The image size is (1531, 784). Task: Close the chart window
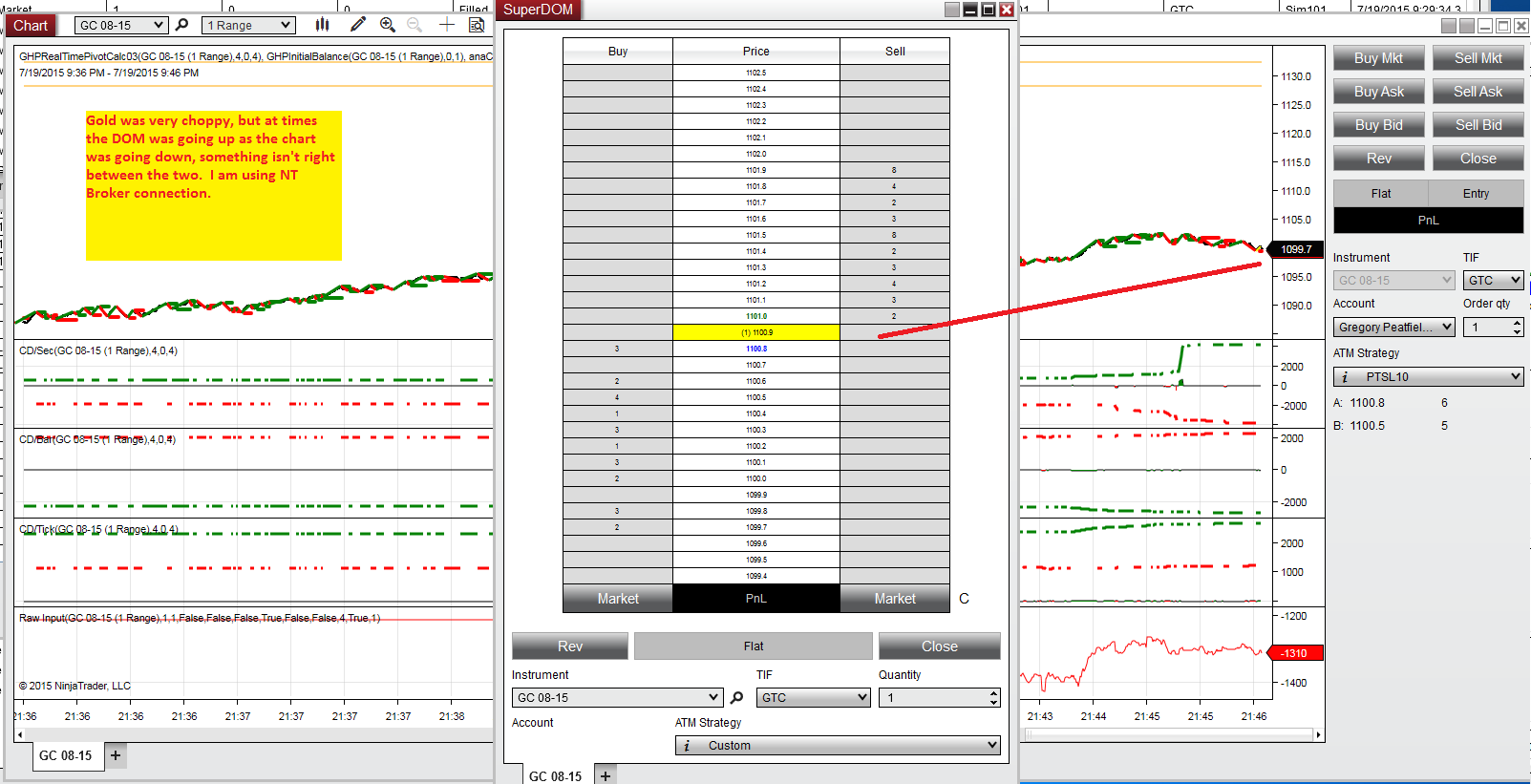point(1521,26)
